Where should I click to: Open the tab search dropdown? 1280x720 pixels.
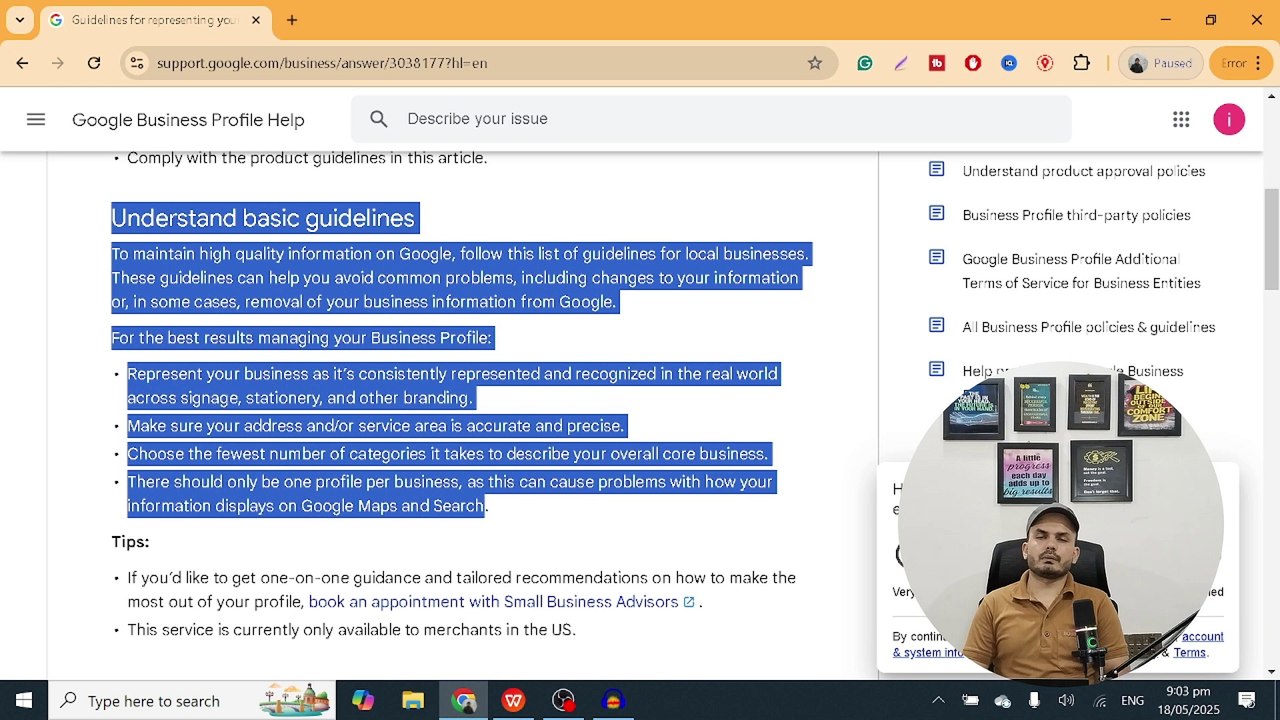tap(19, 20)
